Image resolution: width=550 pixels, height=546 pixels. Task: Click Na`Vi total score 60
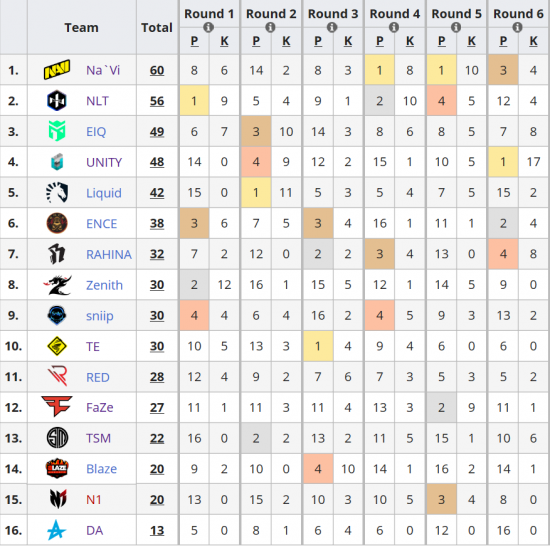tap(157, 70)
